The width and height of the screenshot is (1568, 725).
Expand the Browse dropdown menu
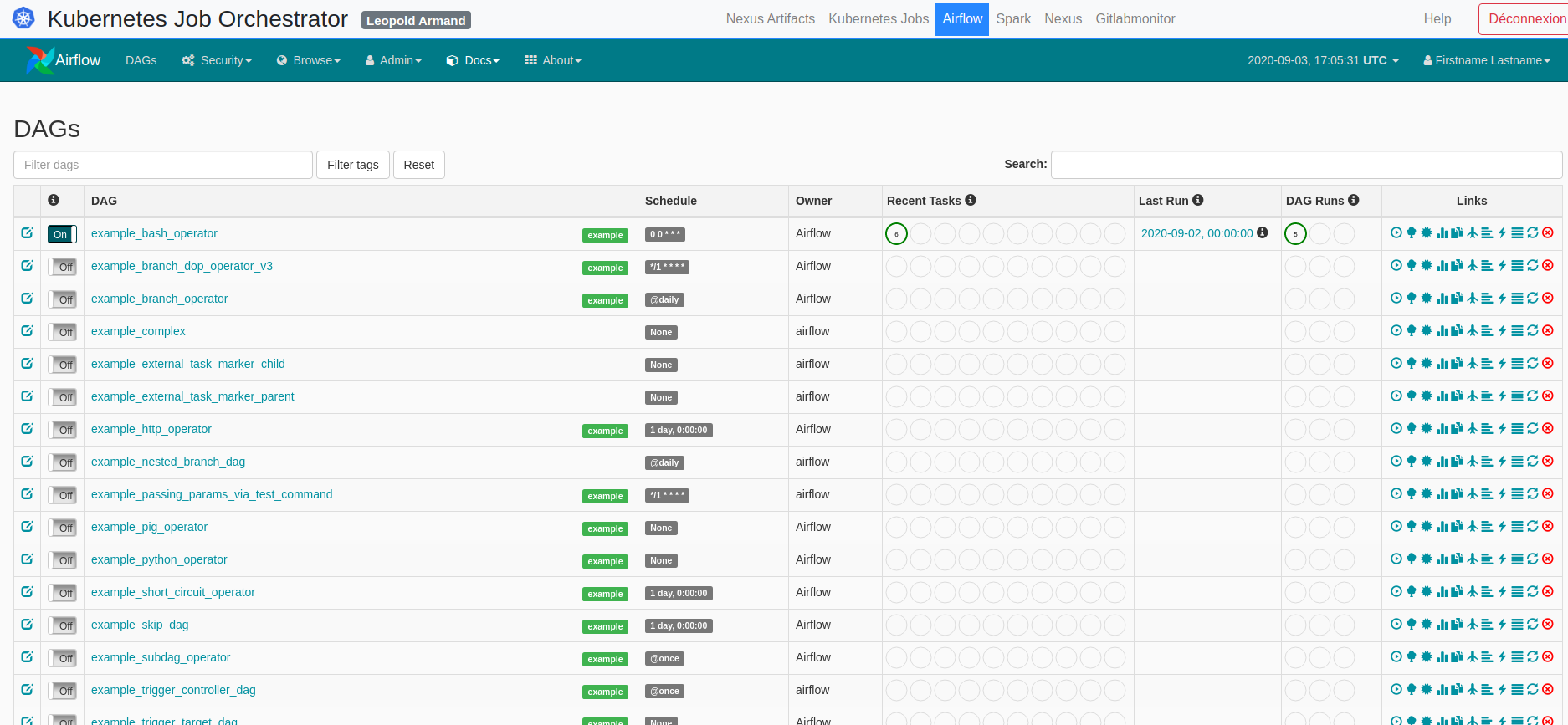click(x=309, y=60)
